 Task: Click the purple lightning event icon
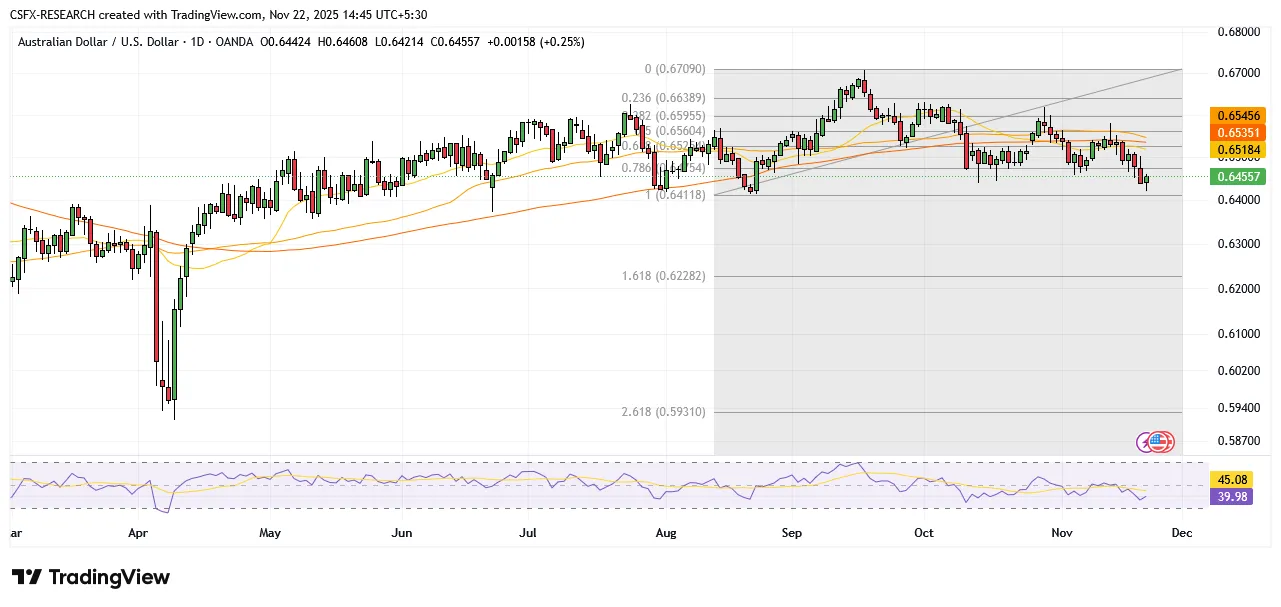[x=1146, y=441]
